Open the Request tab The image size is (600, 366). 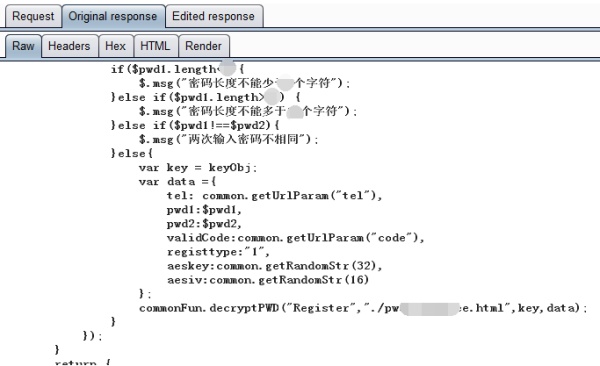pos(33,16)
